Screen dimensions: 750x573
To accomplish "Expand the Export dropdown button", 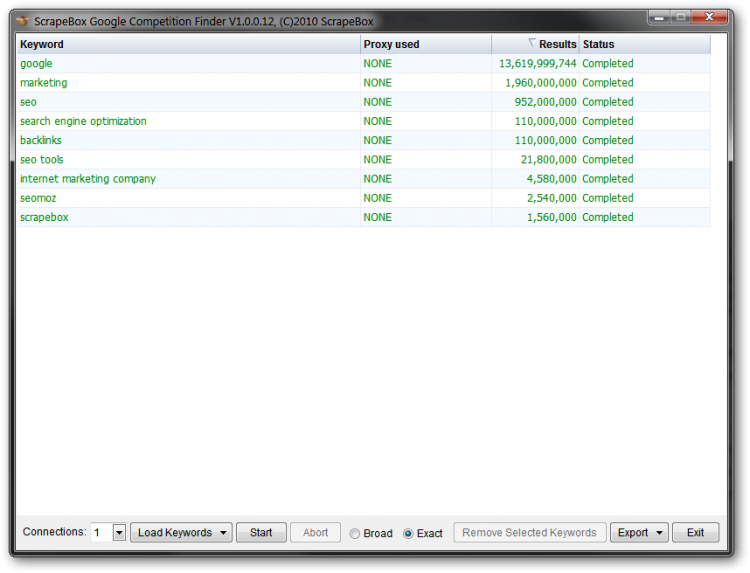I will (x=639, y=532).
